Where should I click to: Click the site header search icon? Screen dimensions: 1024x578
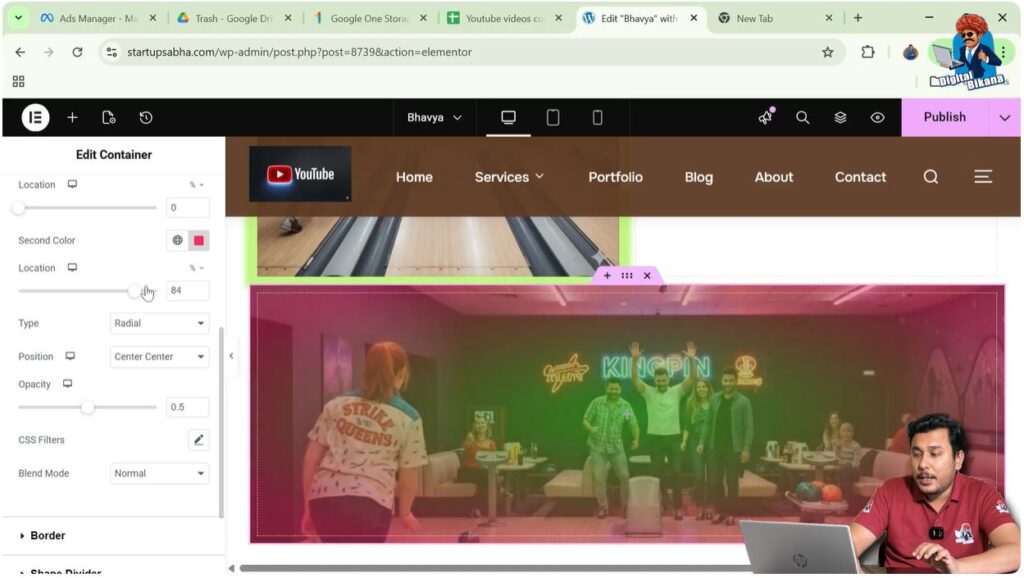[x=931, y=177]
